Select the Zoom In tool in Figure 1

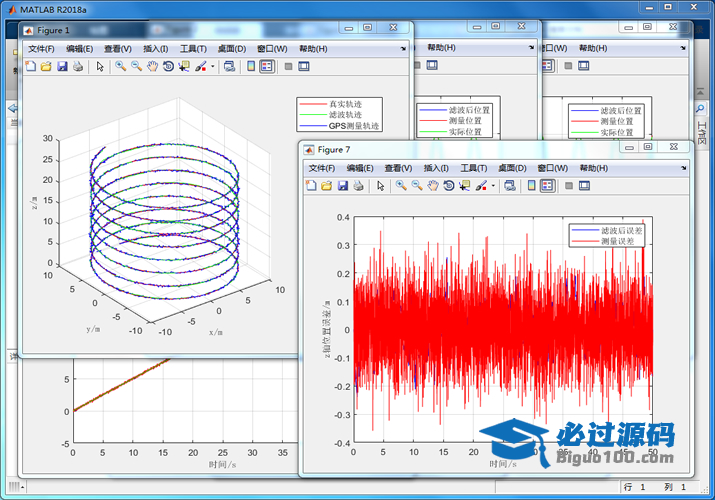click(120, 67)
